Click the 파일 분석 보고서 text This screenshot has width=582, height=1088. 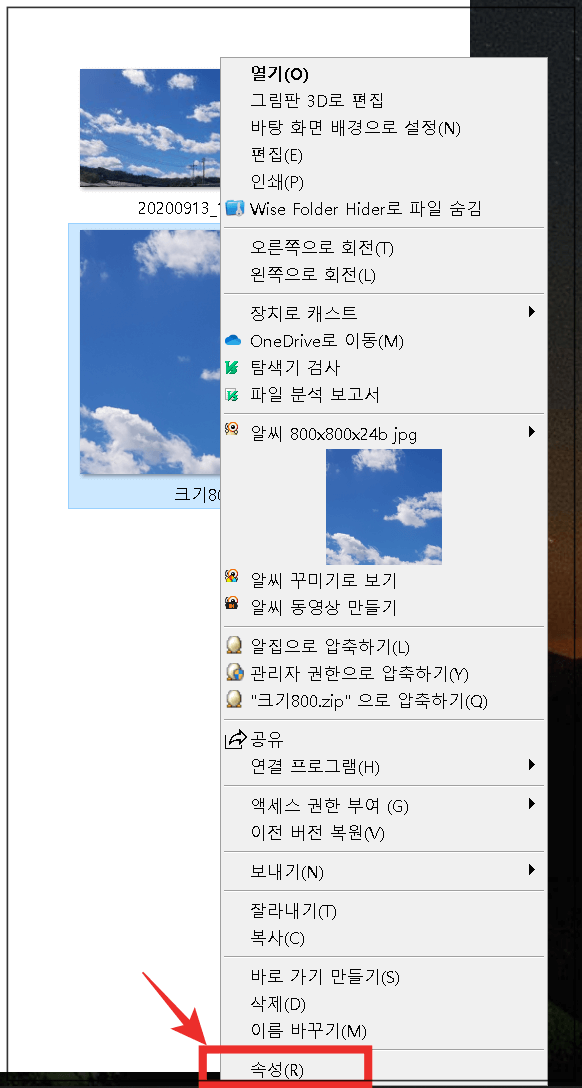315,396
